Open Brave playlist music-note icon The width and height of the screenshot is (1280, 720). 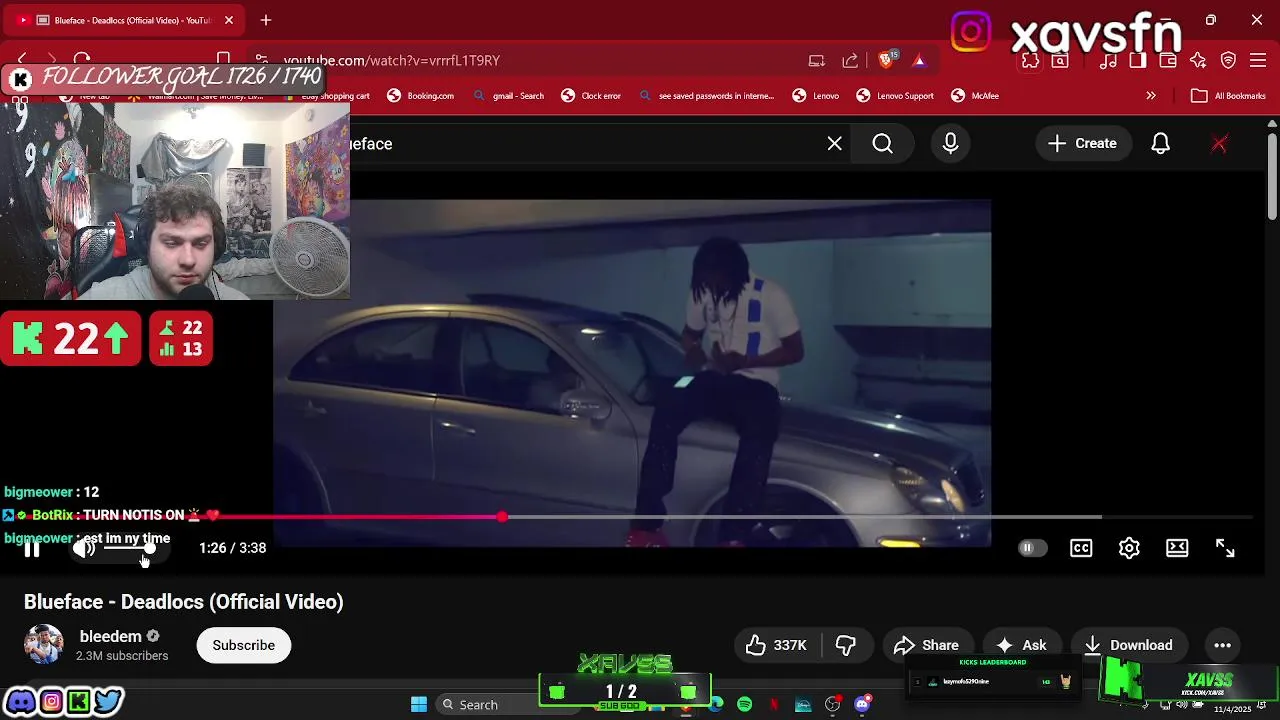click(1108, 61)
